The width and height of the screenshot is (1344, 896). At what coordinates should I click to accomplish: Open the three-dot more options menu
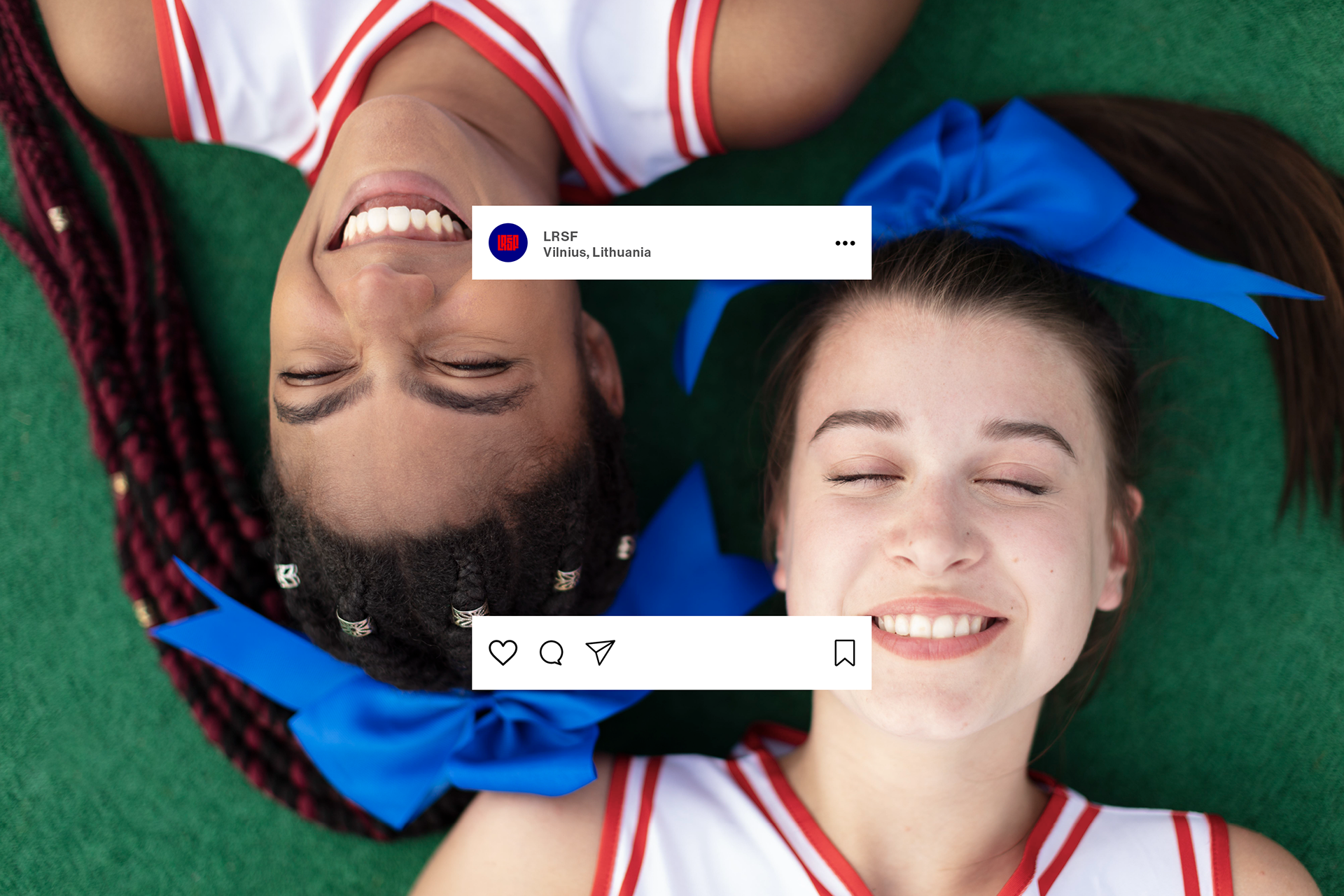(845, 243)
